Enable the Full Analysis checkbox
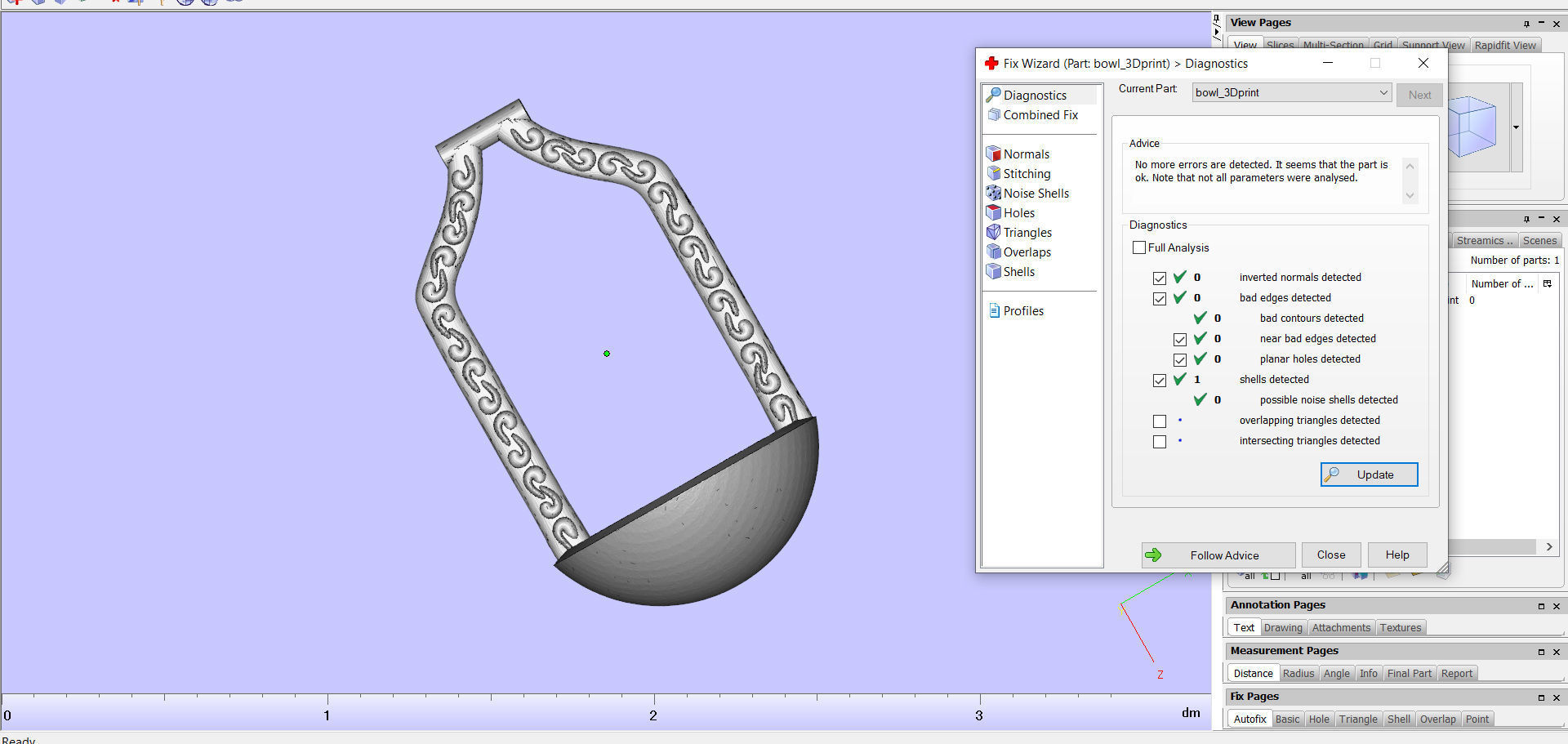This screenshot has height=744, width=1568. click(1139, 247)
